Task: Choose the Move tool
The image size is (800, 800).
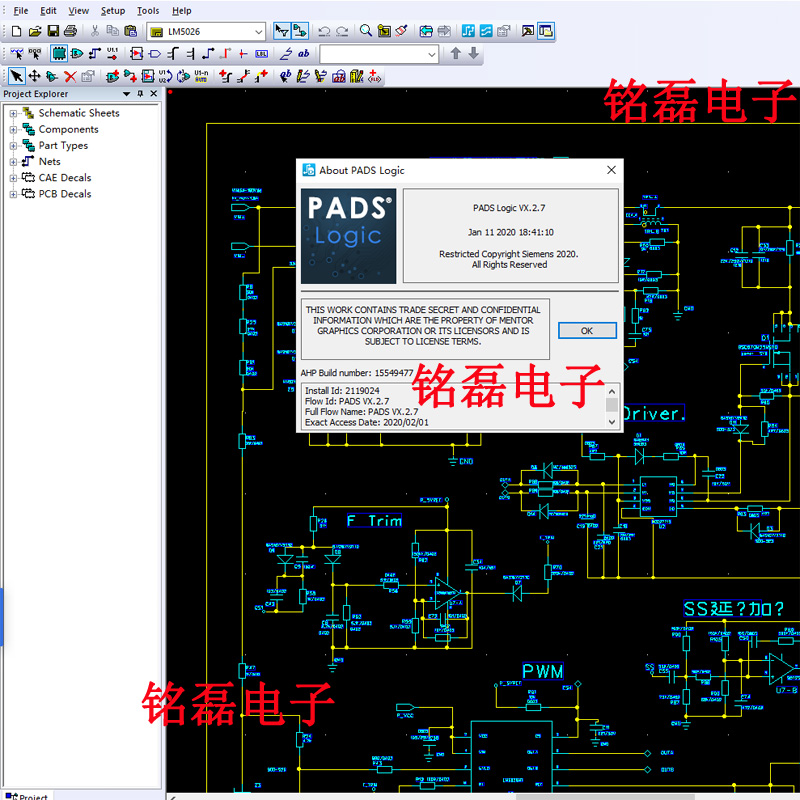Action: click(x=34, y=77)
